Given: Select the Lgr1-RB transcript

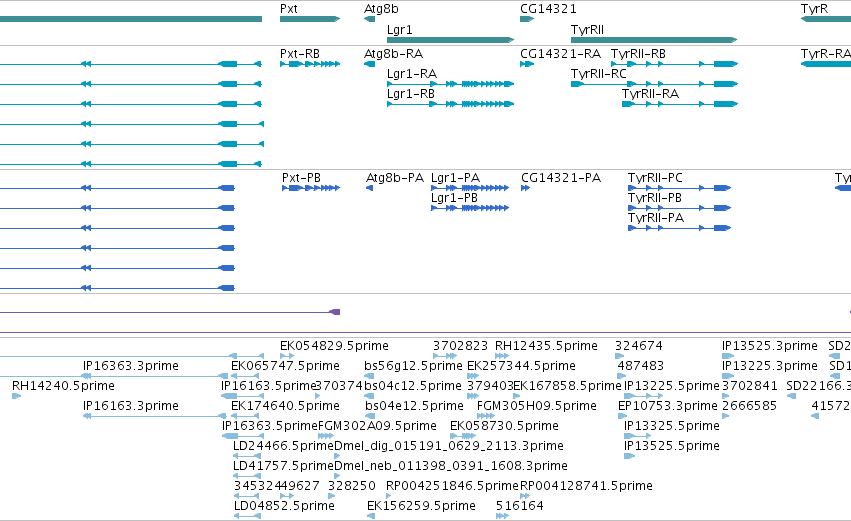Looking at the screenshot, I should [450, 104].
